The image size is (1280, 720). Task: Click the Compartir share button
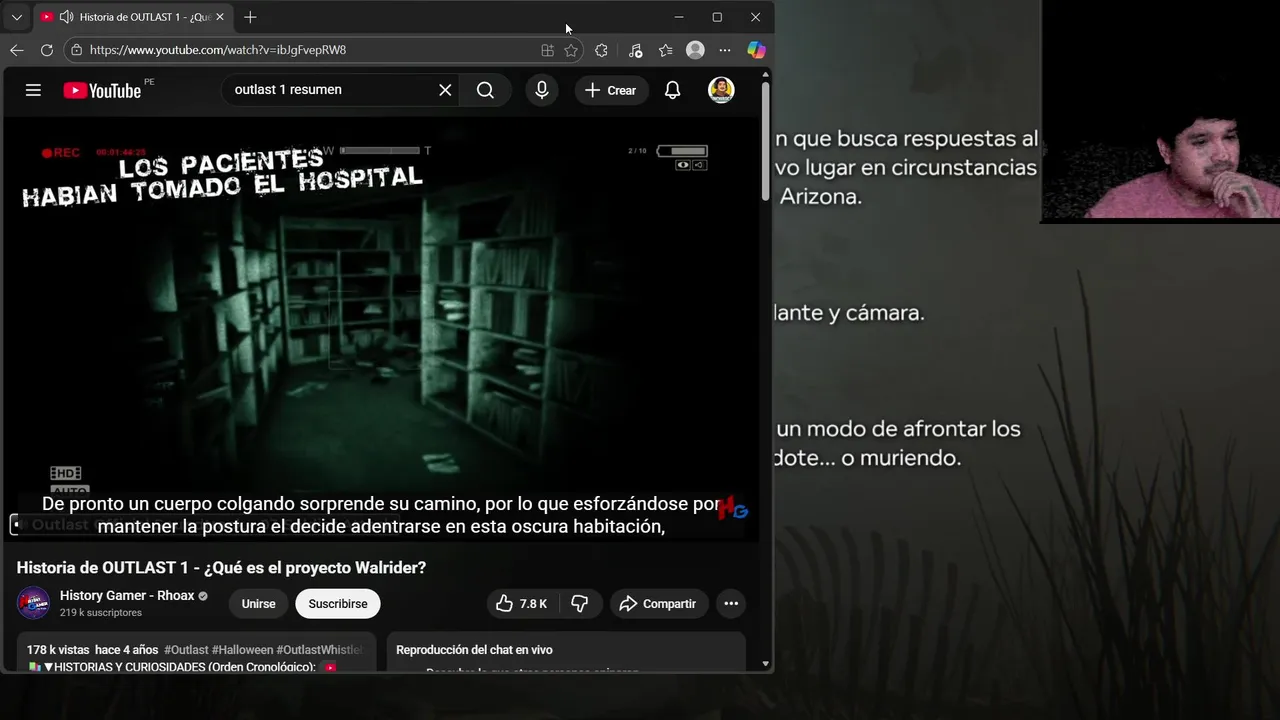click(658, 604)
